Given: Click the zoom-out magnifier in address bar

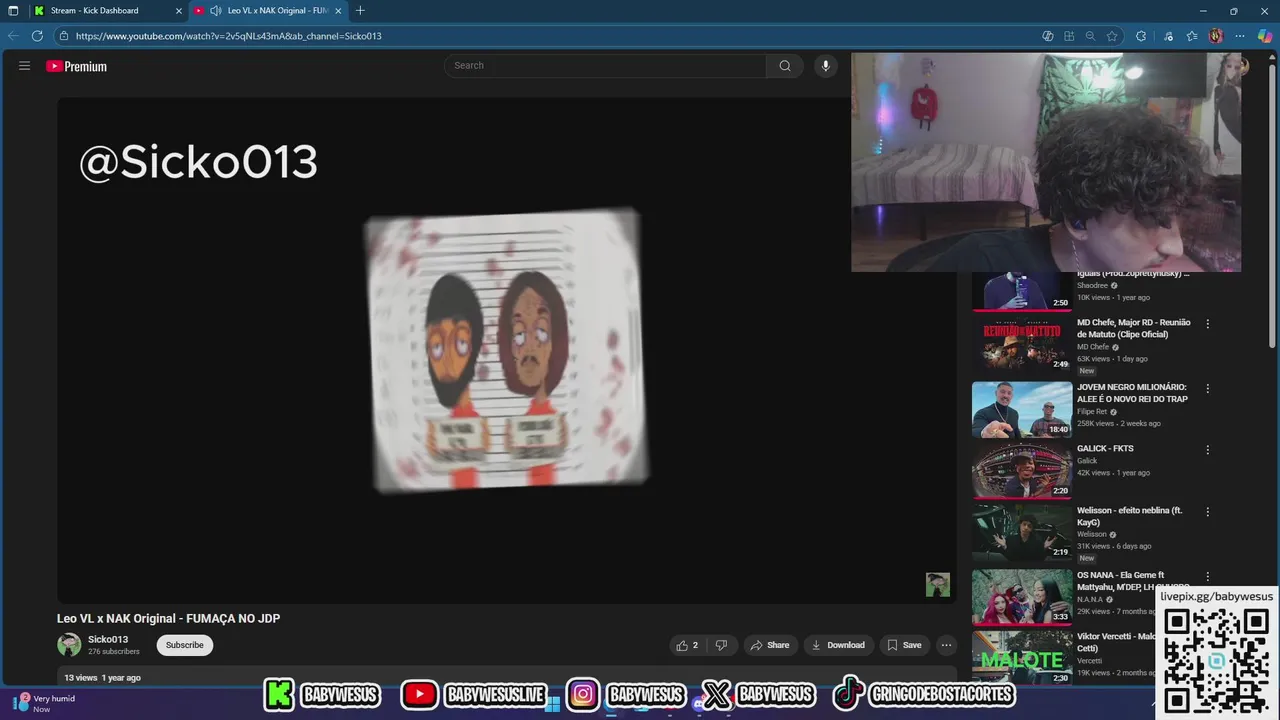Looking at the screenshot, I should coord(1090,36).
